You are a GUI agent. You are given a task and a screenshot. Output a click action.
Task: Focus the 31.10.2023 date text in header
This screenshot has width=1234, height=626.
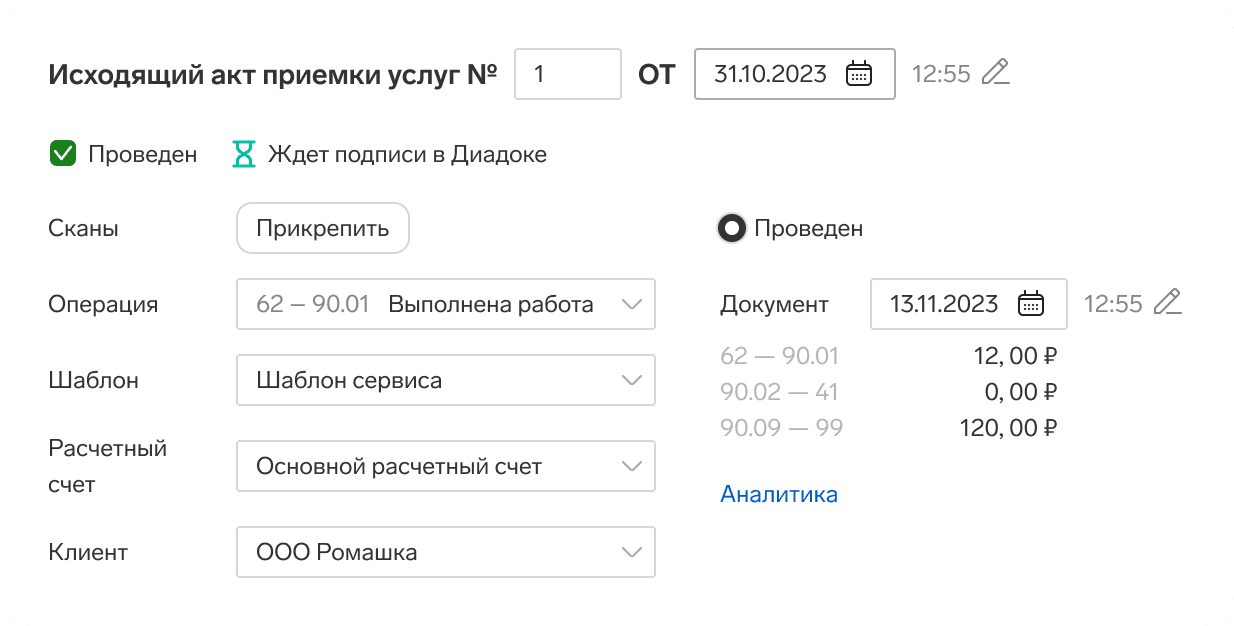(770, 74)
